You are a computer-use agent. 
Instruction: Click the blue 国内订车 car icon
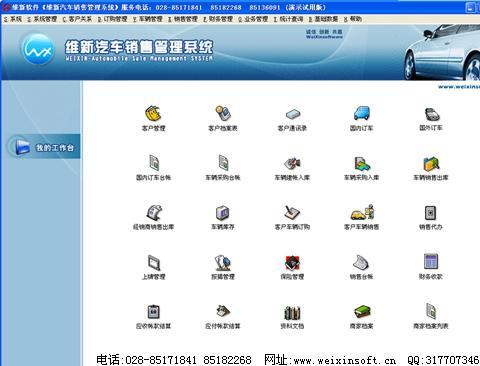tap(362, 113)
